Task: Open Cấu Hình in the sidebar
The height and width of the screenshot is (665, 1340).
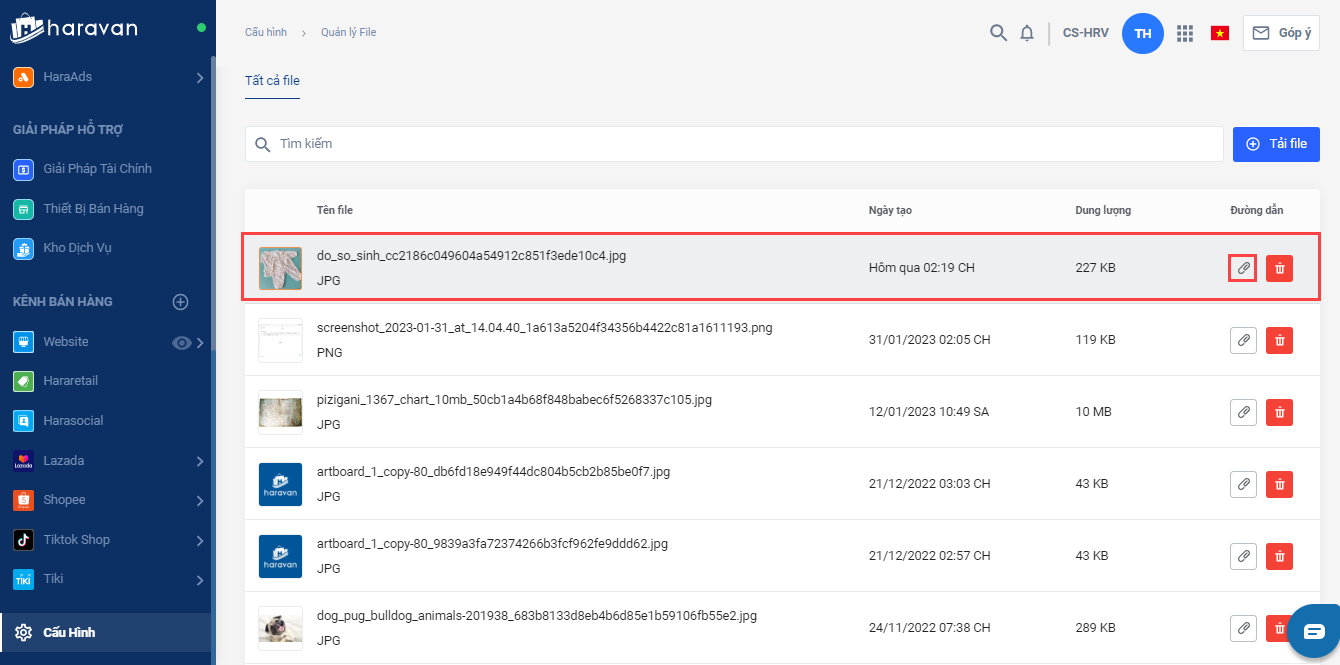Action: tap(69, 632)
